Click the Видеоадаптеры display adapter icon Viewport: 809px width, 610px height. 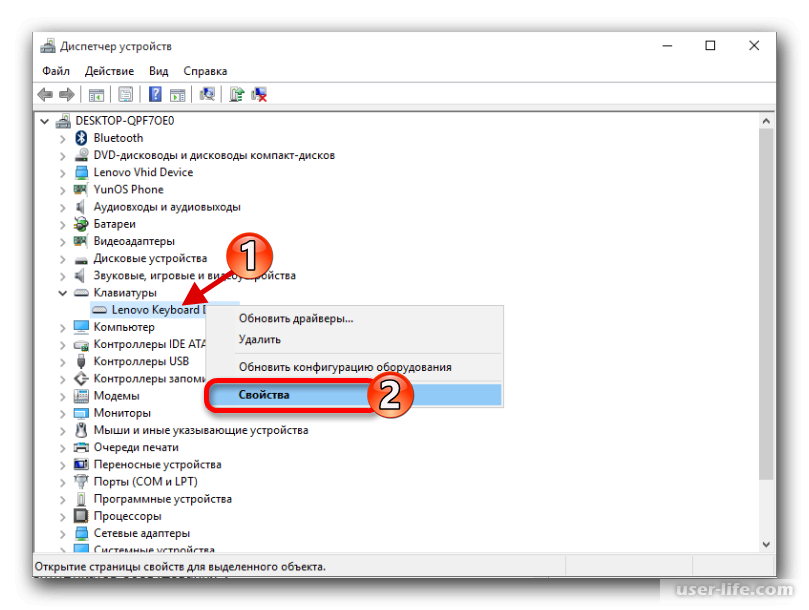(80, 241)
